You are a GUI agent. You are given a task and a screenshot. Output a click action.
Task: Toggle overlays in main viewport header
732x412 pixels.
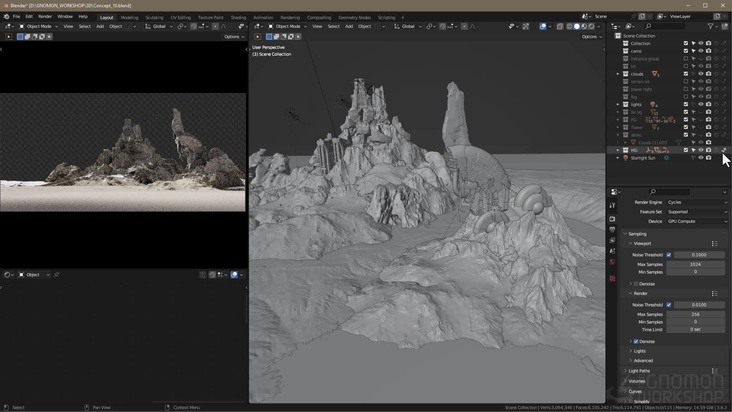coord(543,27)
